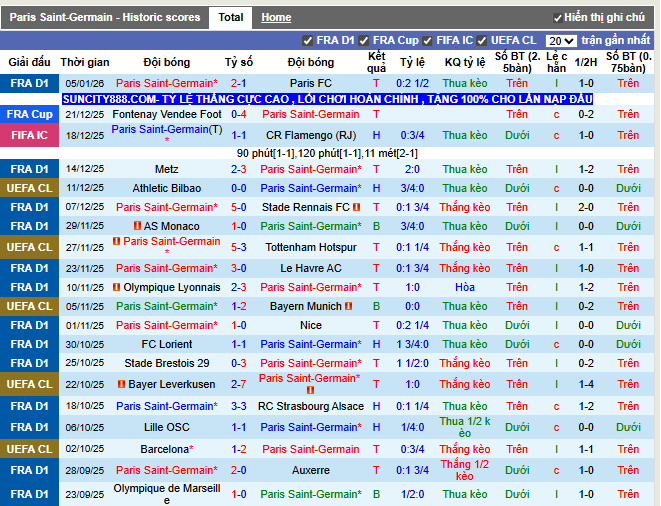Open Athletic Bilbao team link

click(167, 188)
